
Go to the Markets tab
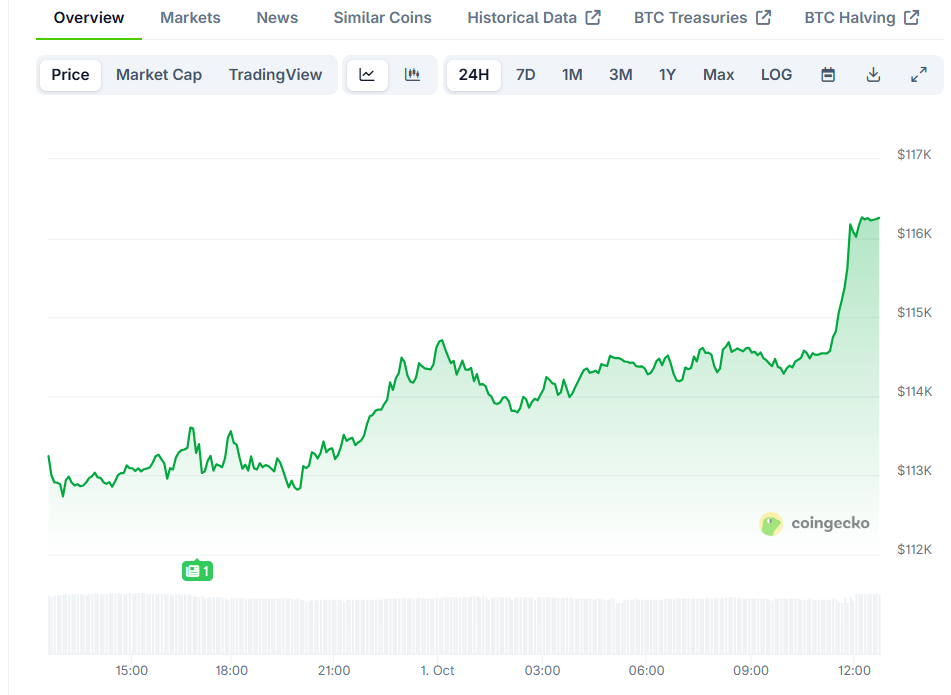(x=190, y=18)
